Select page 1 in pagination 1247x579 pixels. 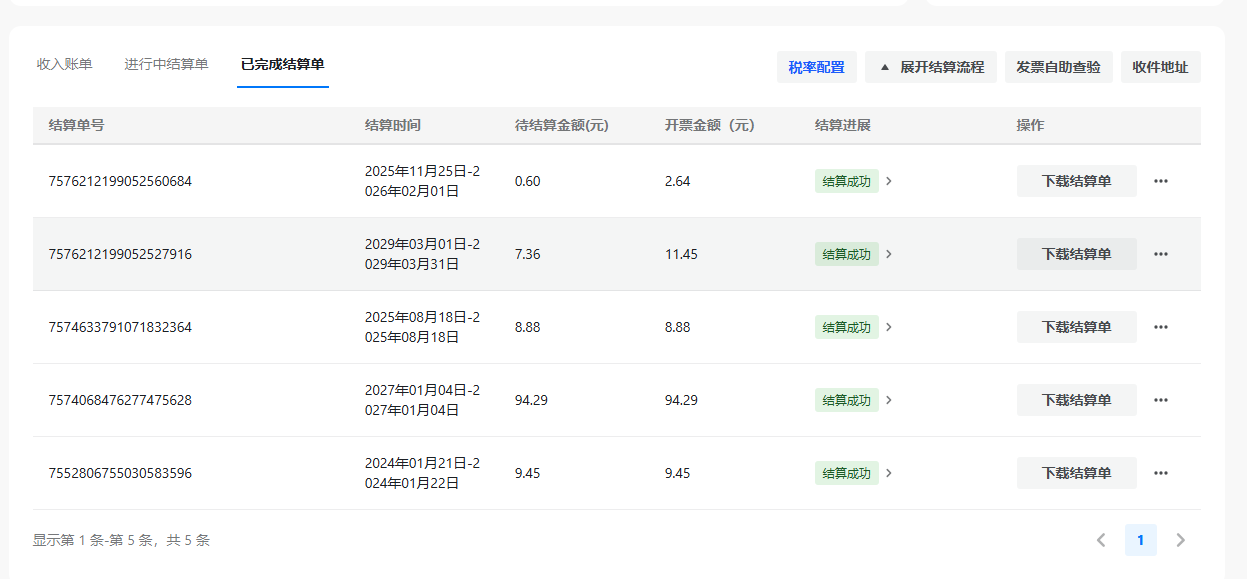coord(1140,540)
